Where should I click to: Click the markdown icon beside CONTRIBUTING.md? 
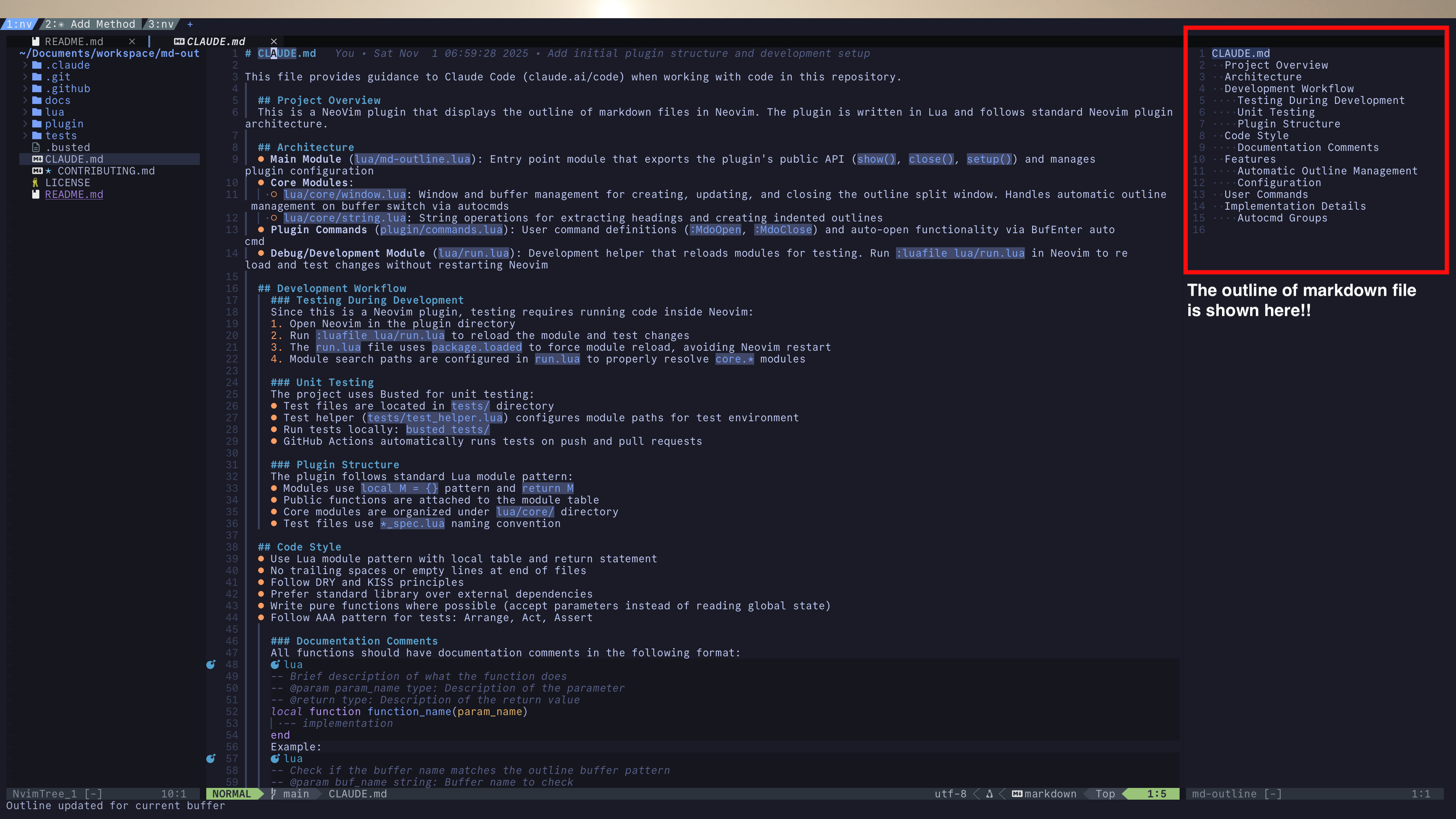37,171
